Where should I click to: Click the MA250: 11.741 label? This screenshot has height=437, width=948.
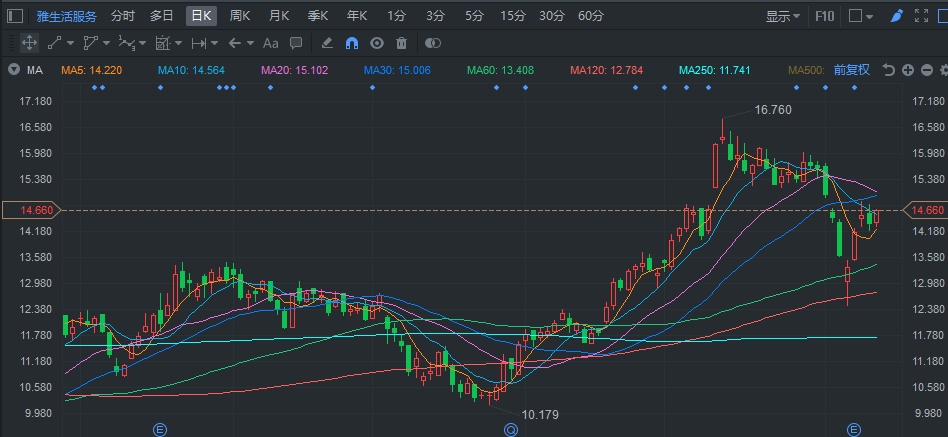[x=715, y=70]
